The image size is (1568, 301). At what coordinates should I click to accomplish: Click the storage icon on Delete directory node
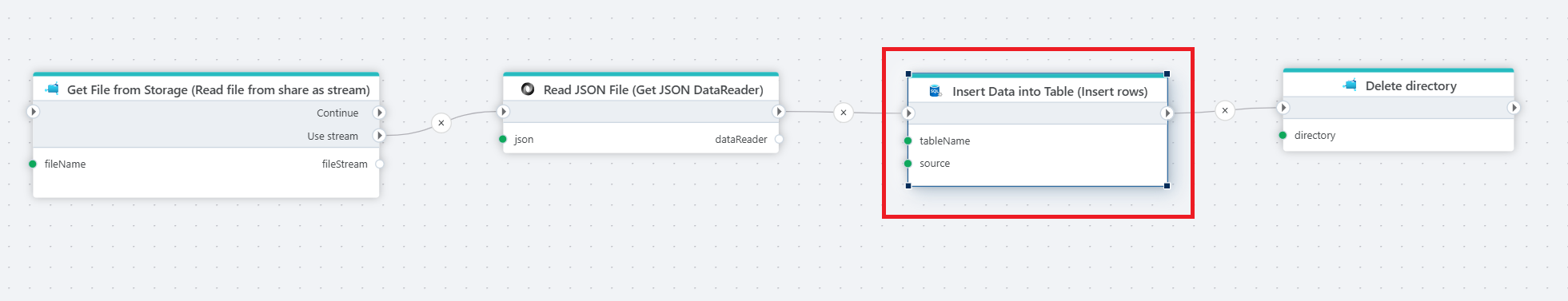[x=1351, y=85]
